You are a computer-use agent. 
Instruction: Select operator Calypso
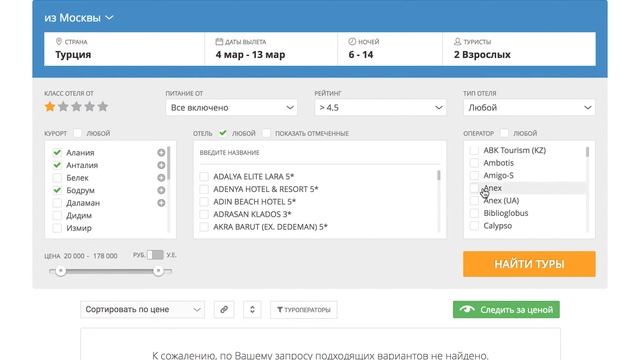[474, 226]
